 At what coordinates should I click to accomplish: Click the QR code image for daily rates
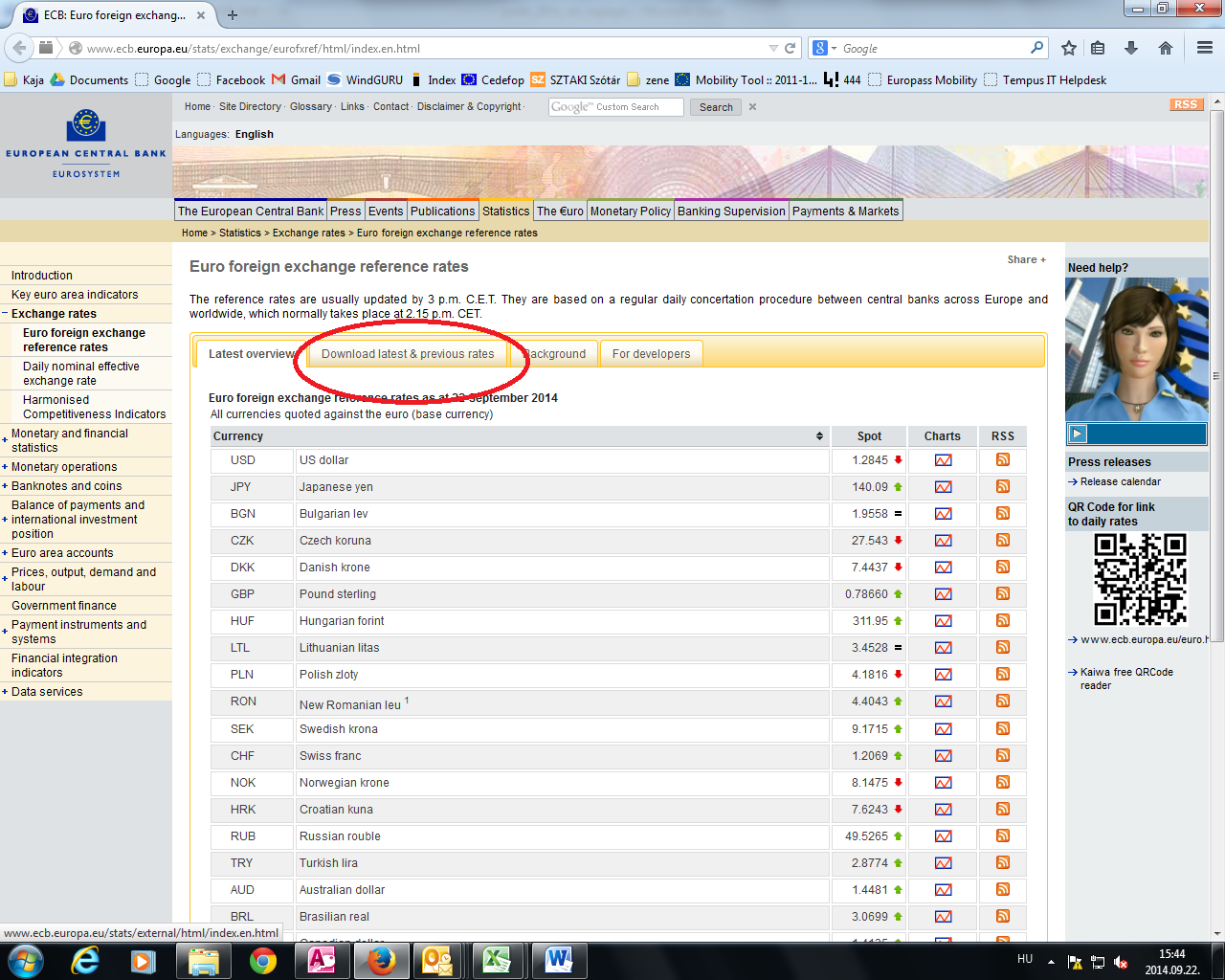1140,580
